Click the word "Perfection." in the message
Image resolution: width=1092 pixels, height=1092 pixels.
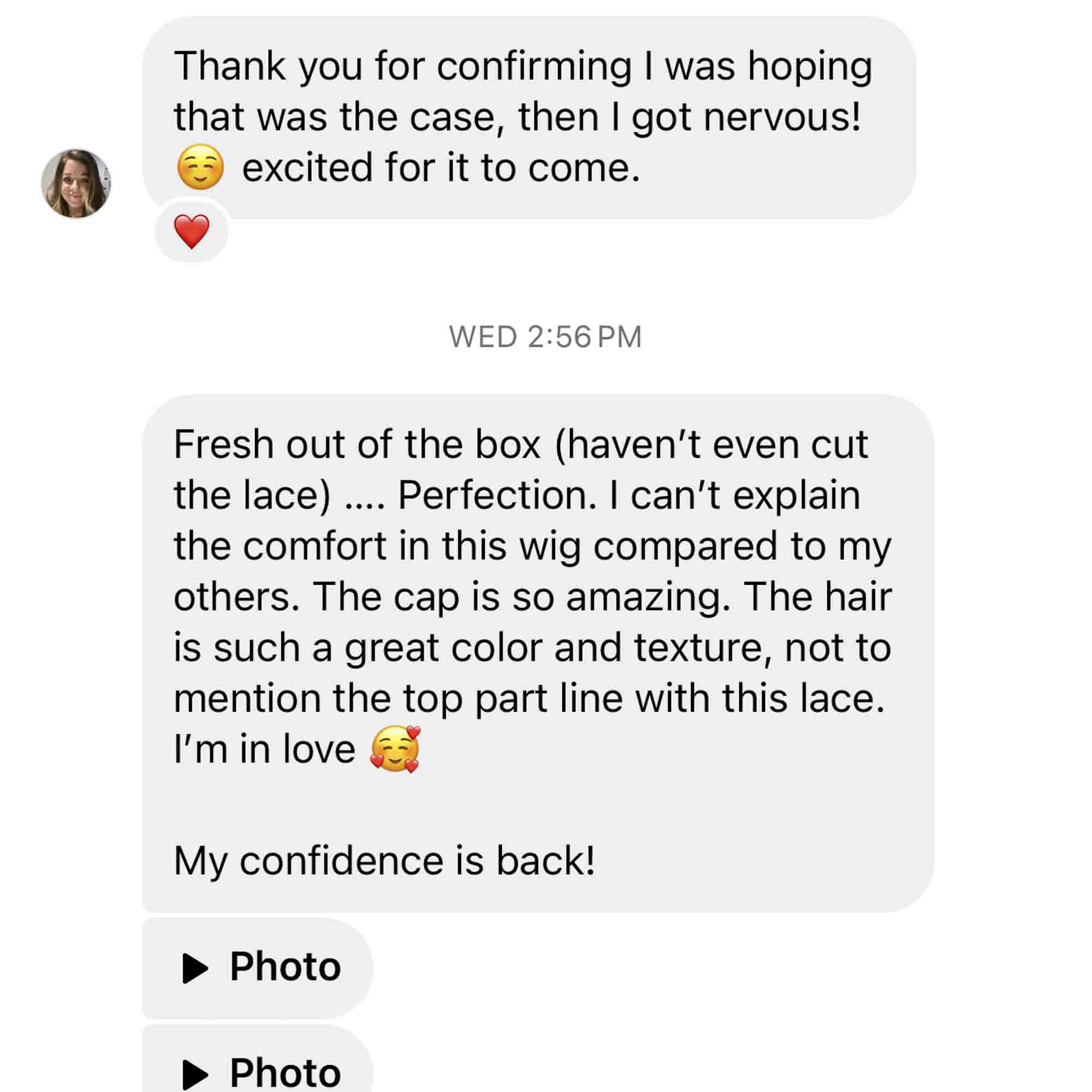(x=497, y=495)
